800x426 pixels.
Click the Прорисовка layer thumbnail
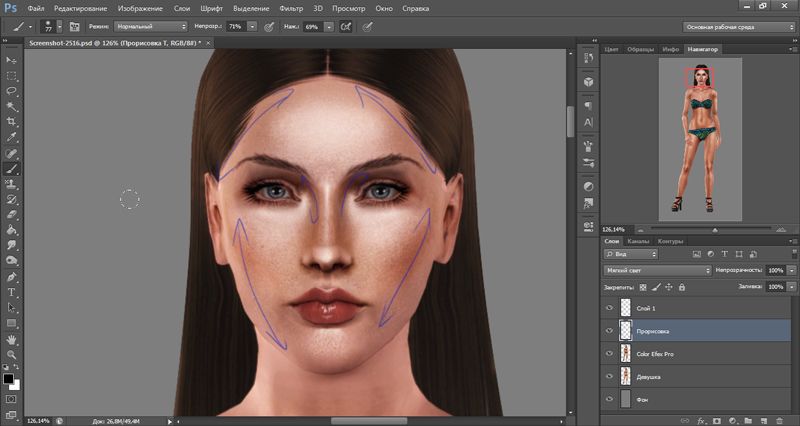point(626,331)
